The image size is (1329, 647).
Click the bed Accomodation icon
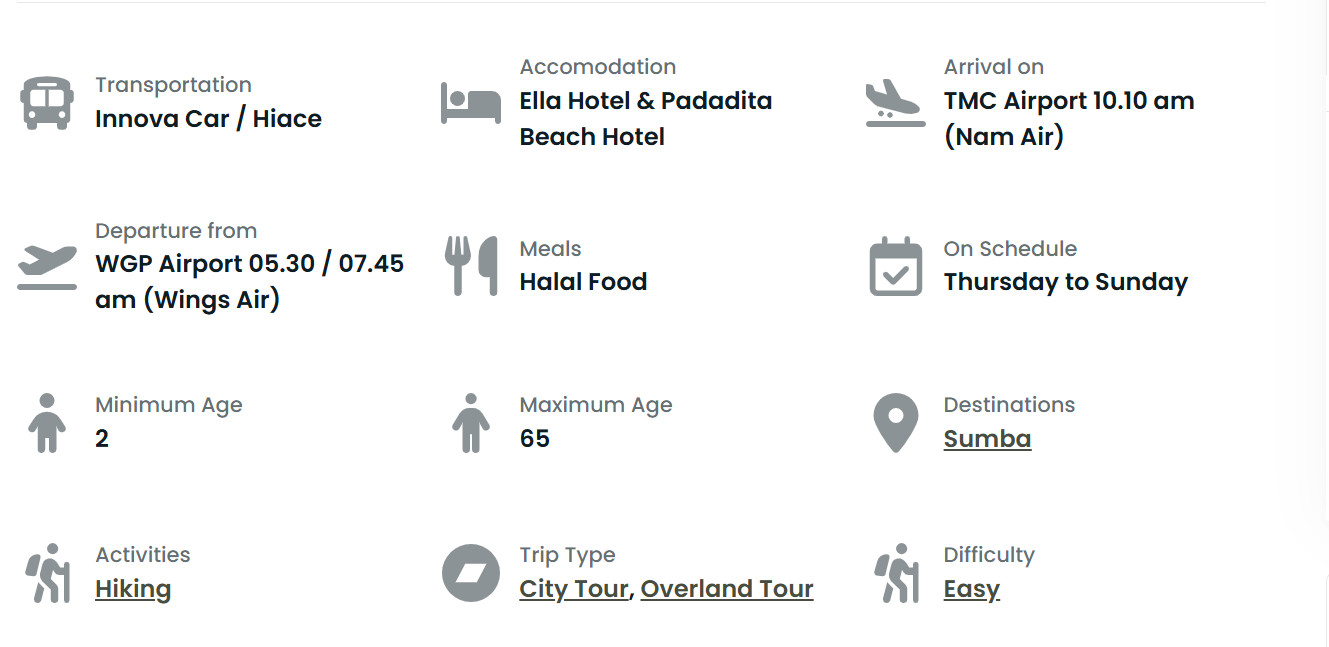pos(471,103)
